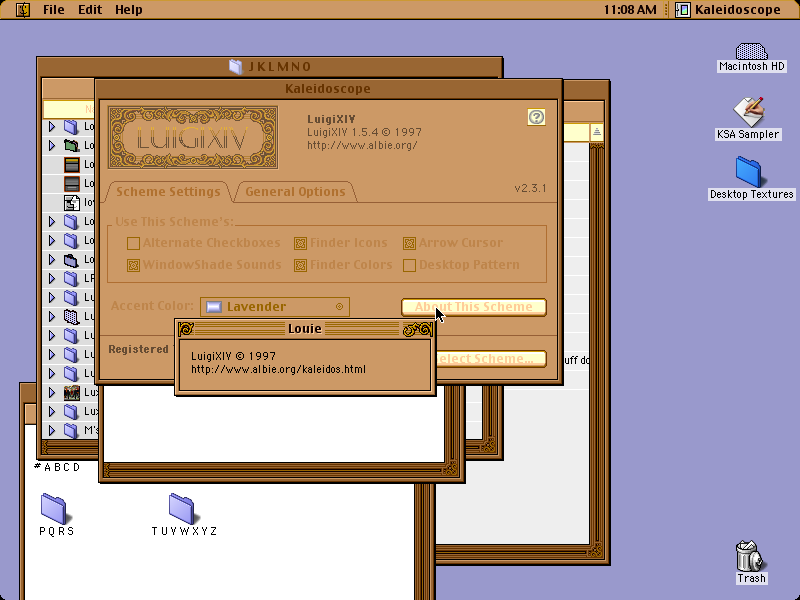Click the right ornament box on the Louie title bar

tap(418, 329)
